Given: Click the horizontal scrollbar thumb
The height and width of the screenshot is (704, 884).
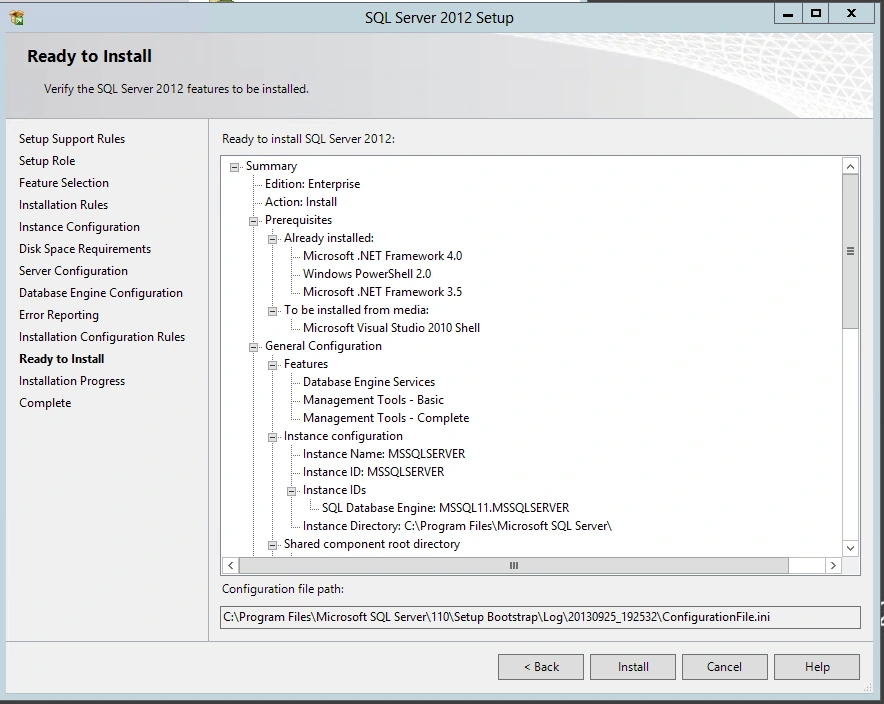Looking at the screenshot, I should (x=514, y=565).
